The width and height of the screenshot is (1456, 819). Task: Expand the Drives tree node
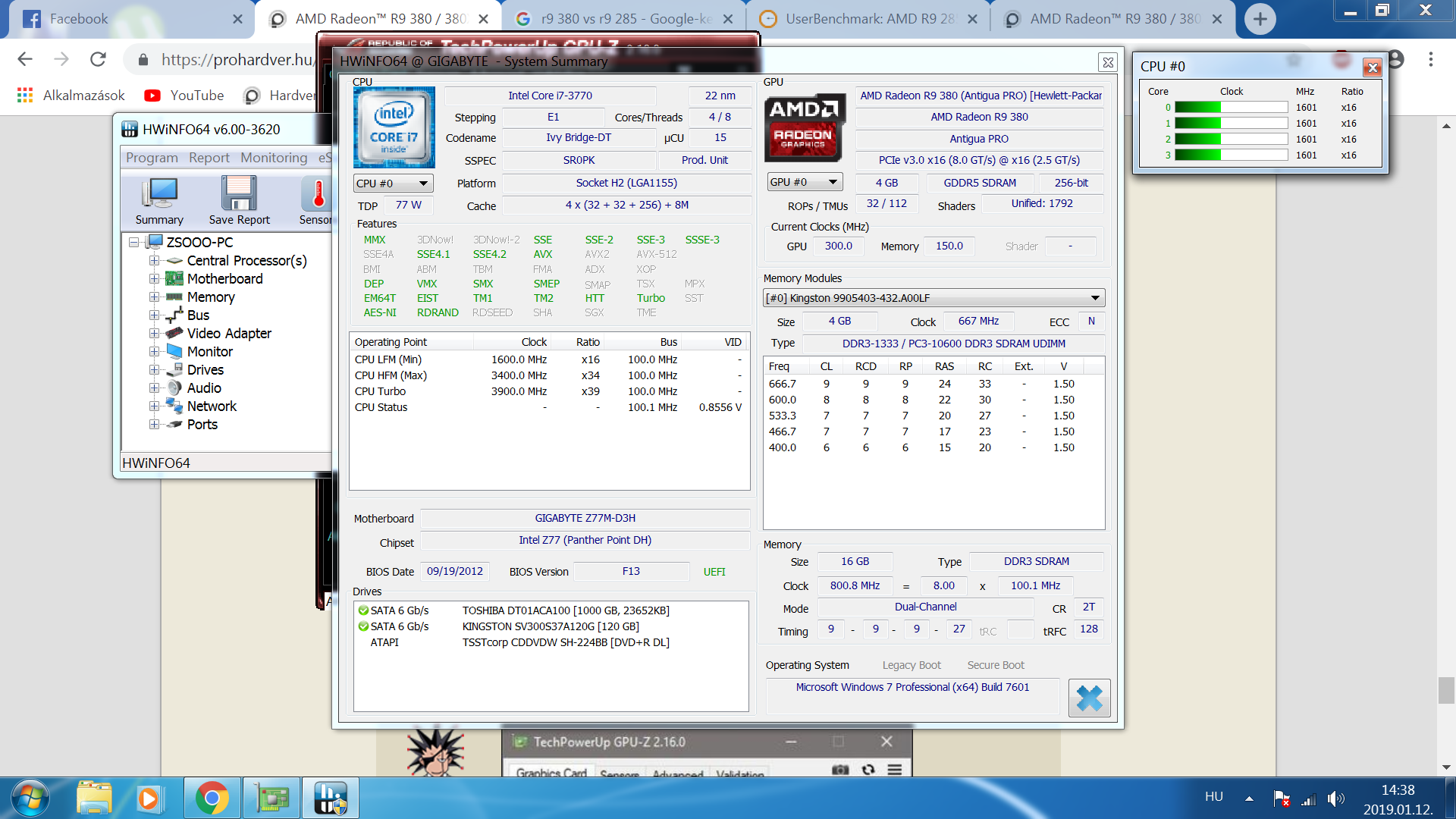(x=154, y=370)
